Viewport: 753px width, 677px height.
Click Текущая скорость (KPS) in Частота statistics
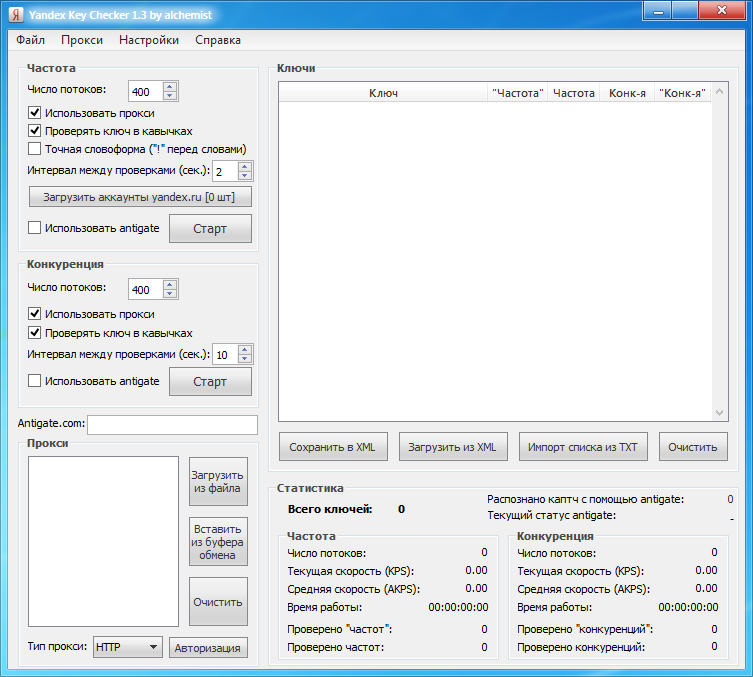351,571
